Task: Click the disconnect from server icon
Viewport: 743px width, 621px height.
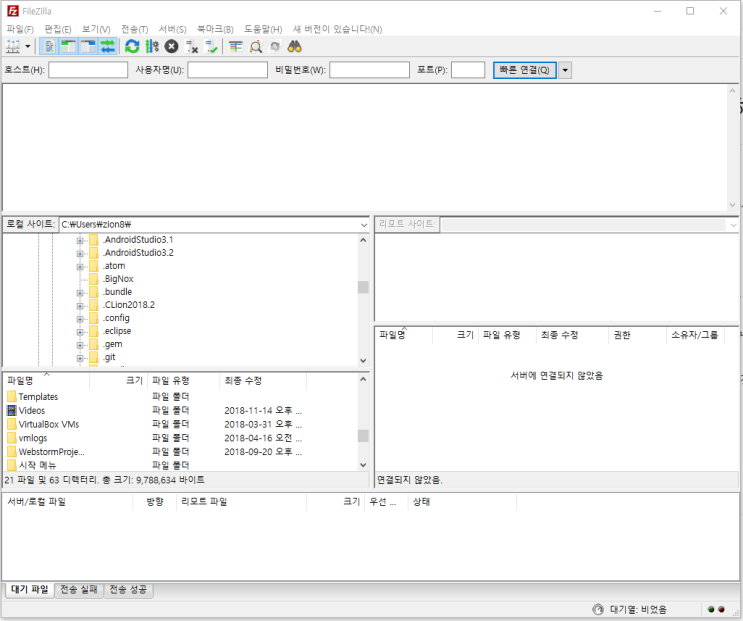Action: (191, 46)
